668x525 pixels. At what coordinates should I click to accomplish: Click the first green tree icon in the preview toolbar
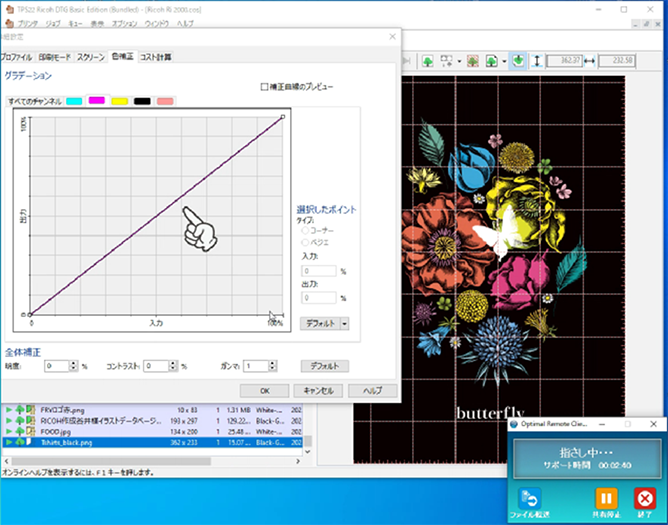[427, 61]
